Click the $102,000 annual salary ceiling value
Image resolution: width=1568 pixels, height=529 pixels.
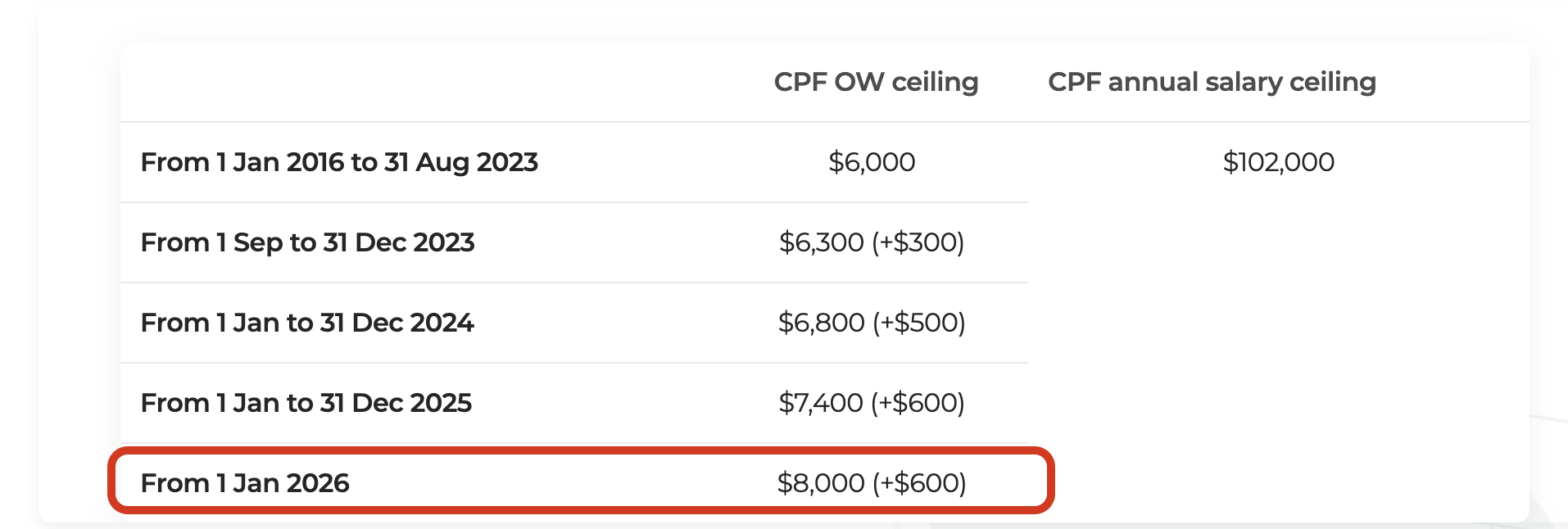[1278, 162]
